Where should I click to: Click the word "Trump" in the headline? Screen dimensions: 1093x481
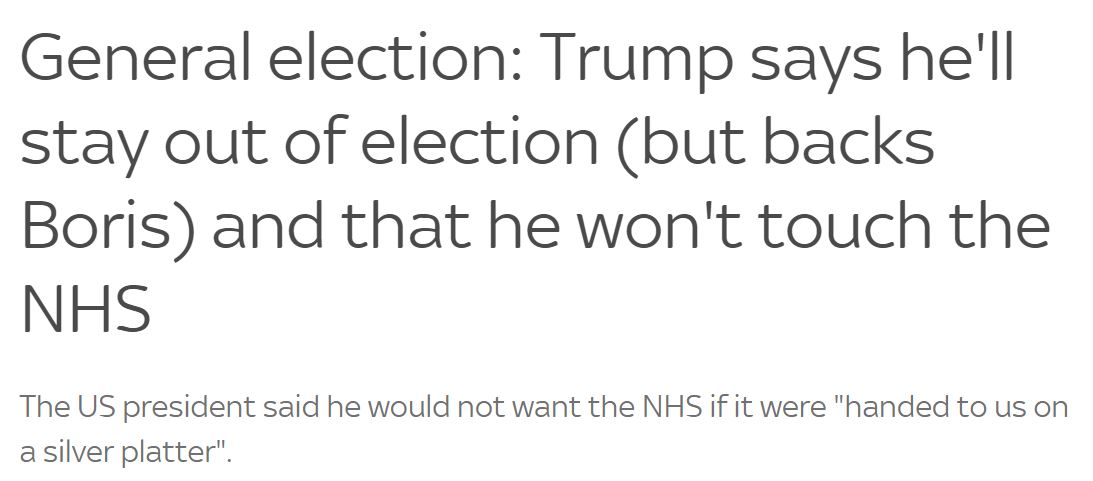click(636, 63)
